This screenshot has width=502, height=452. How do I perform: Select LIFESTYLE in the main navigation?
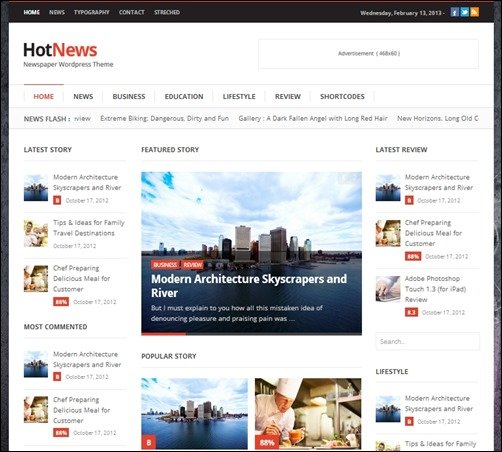point(239,97)
